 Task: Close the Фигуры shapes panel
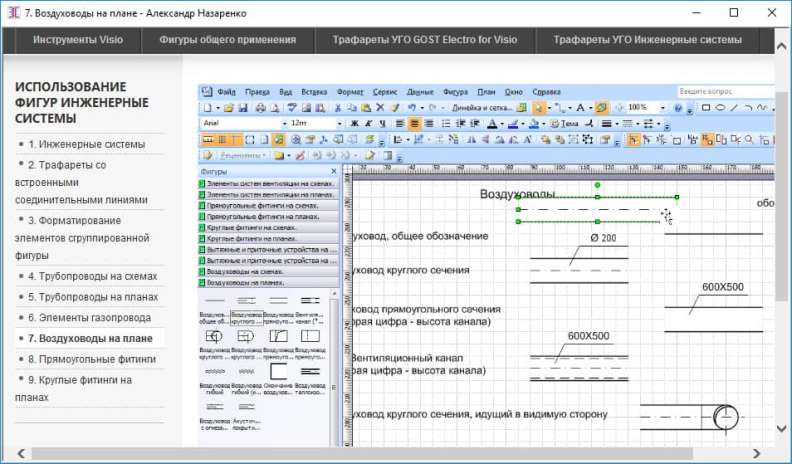click(333, 172)
